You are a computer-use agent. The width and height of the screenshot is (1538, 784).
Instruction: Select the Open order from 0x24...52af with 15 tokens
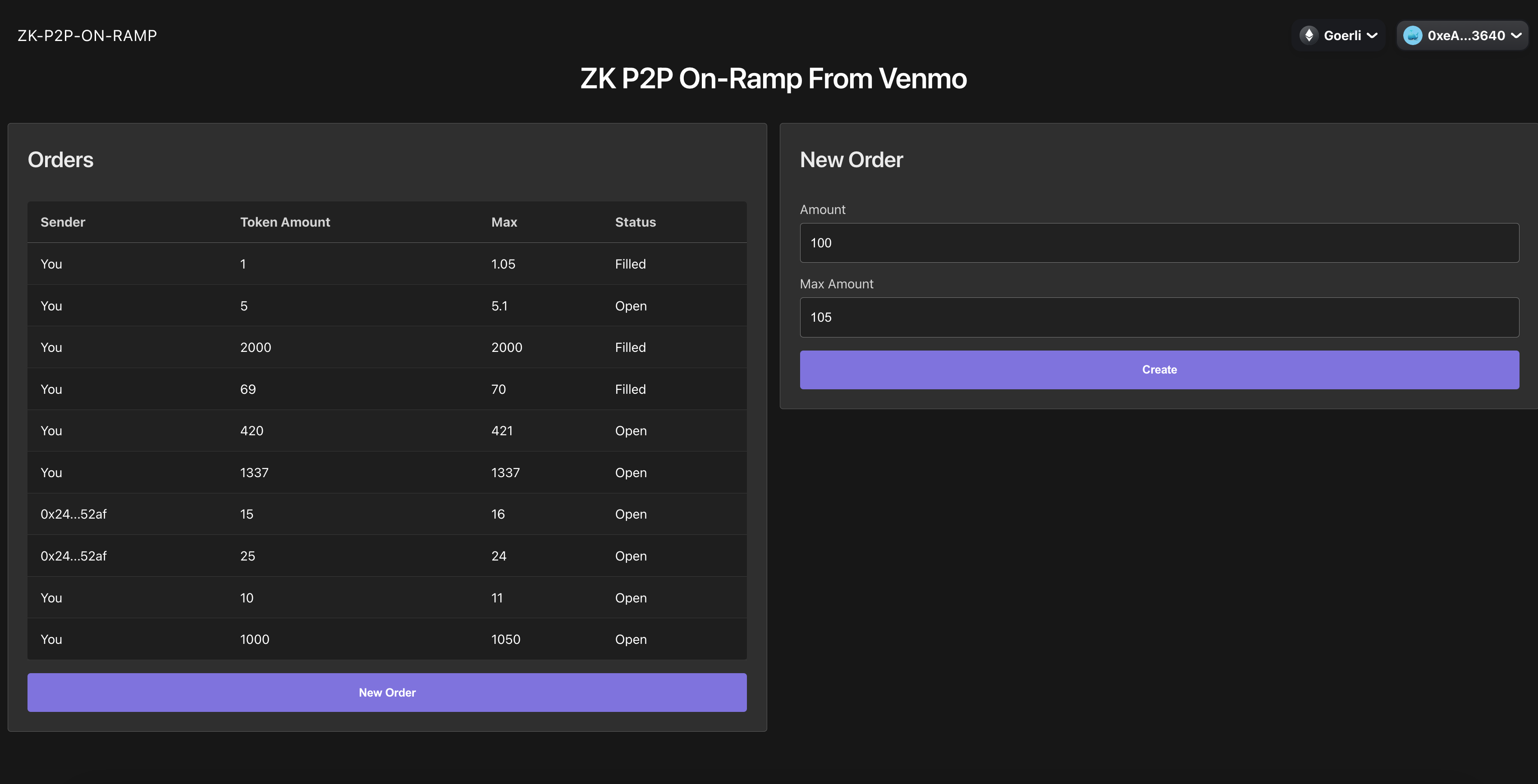[x=387, y=514]
